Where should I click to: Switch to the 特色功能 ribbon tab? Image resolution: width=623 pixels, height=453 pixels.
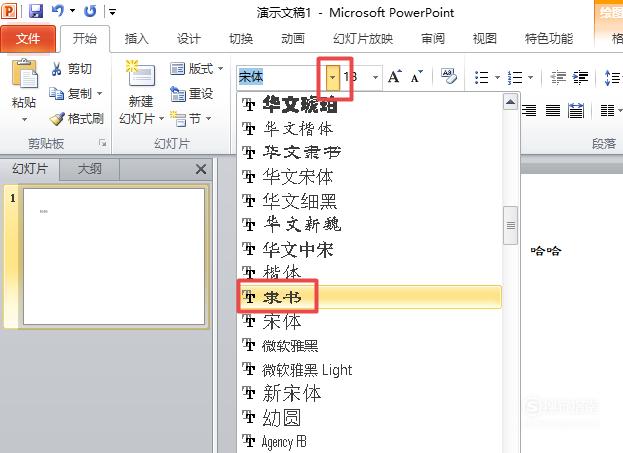549,39
